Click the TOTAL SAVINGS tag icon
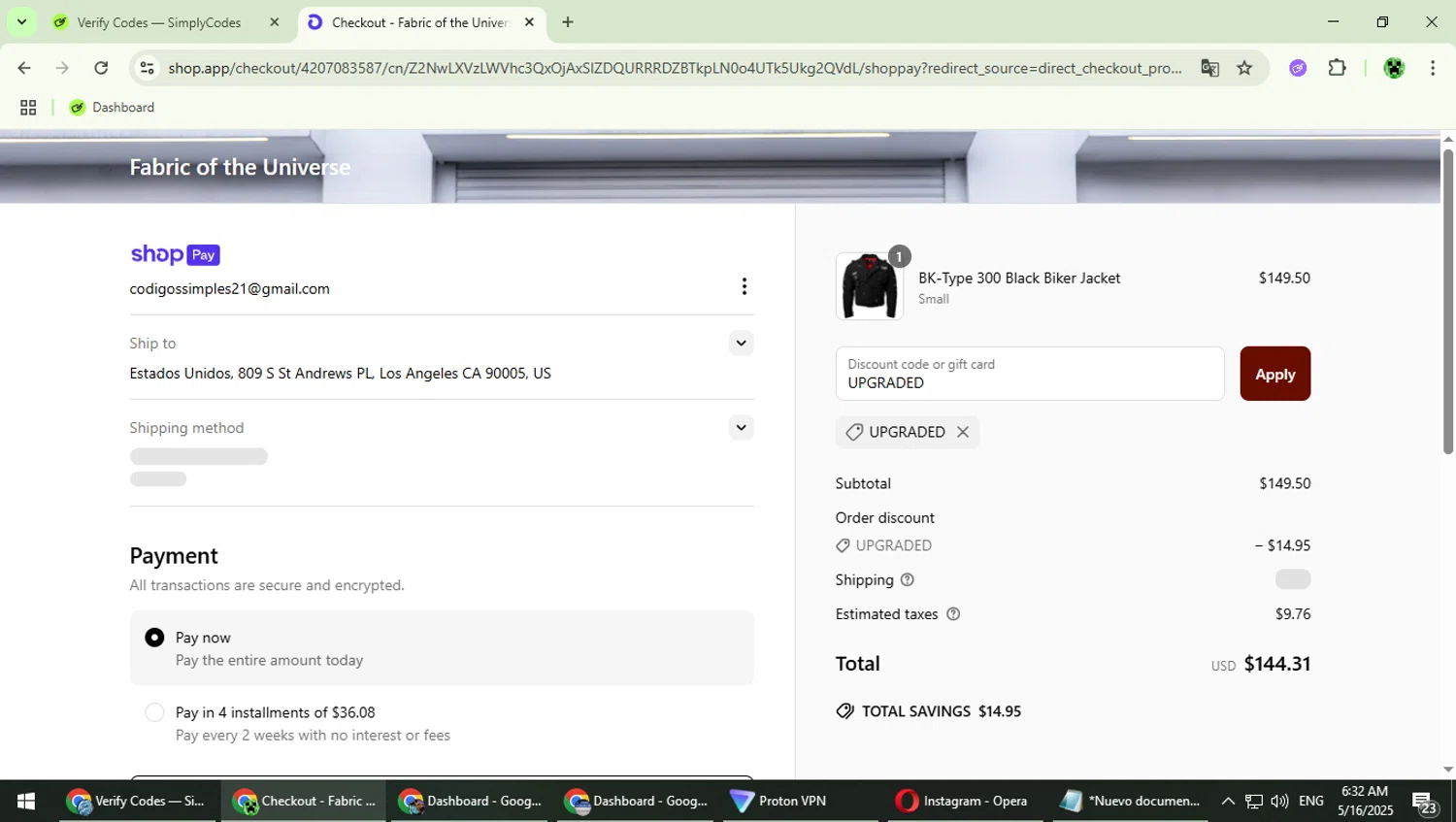 pyautogui.click(x=845, y=711)
